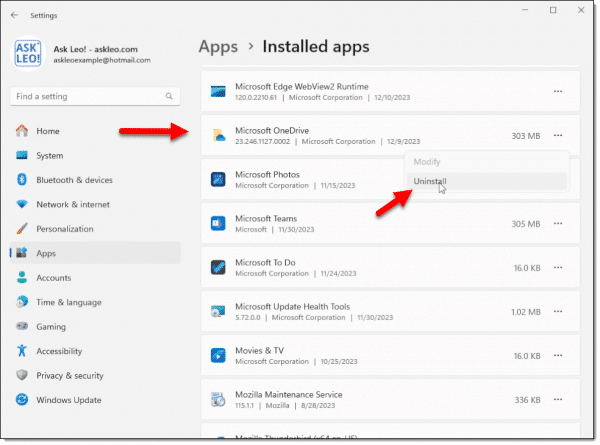
Task: Open more options for Microsoft Teams
Action: click(x=558, y=224)
